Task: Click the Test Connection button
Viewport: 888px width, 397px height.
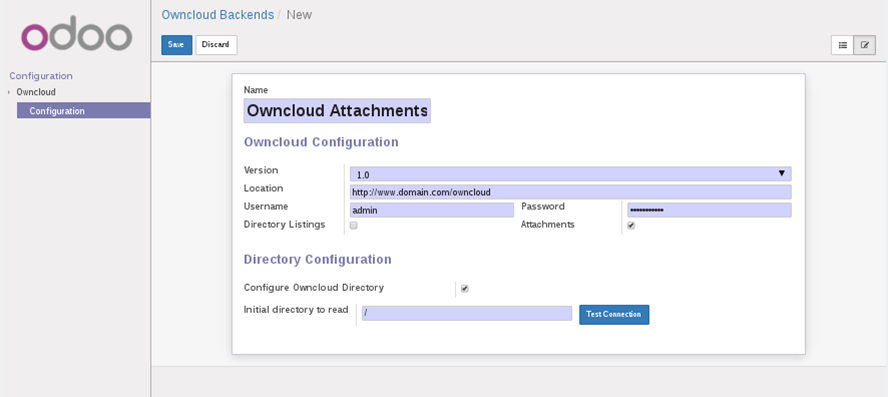Action: [x=614, y=314]
